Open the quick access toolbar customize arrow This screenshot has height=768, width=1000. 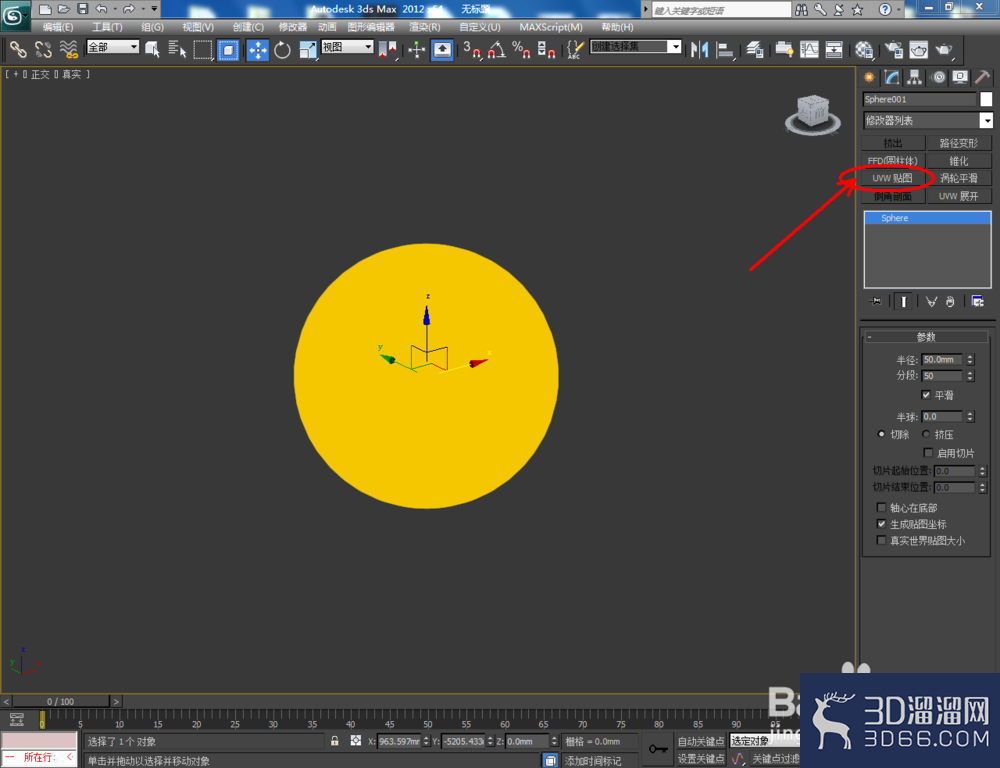(154, 9)
